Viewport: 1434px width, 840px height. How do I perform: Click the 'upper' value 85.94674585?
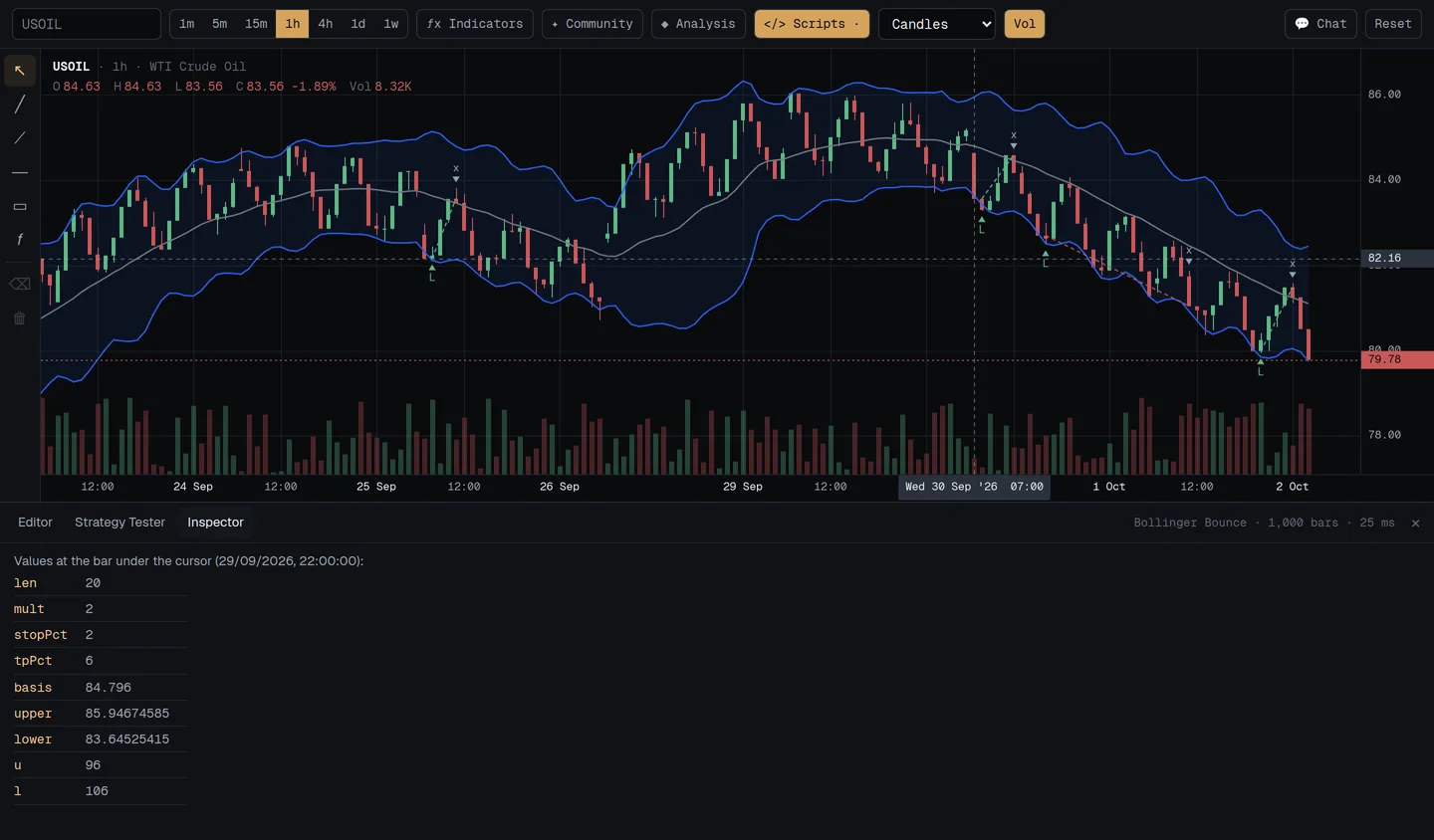[127, 714]
